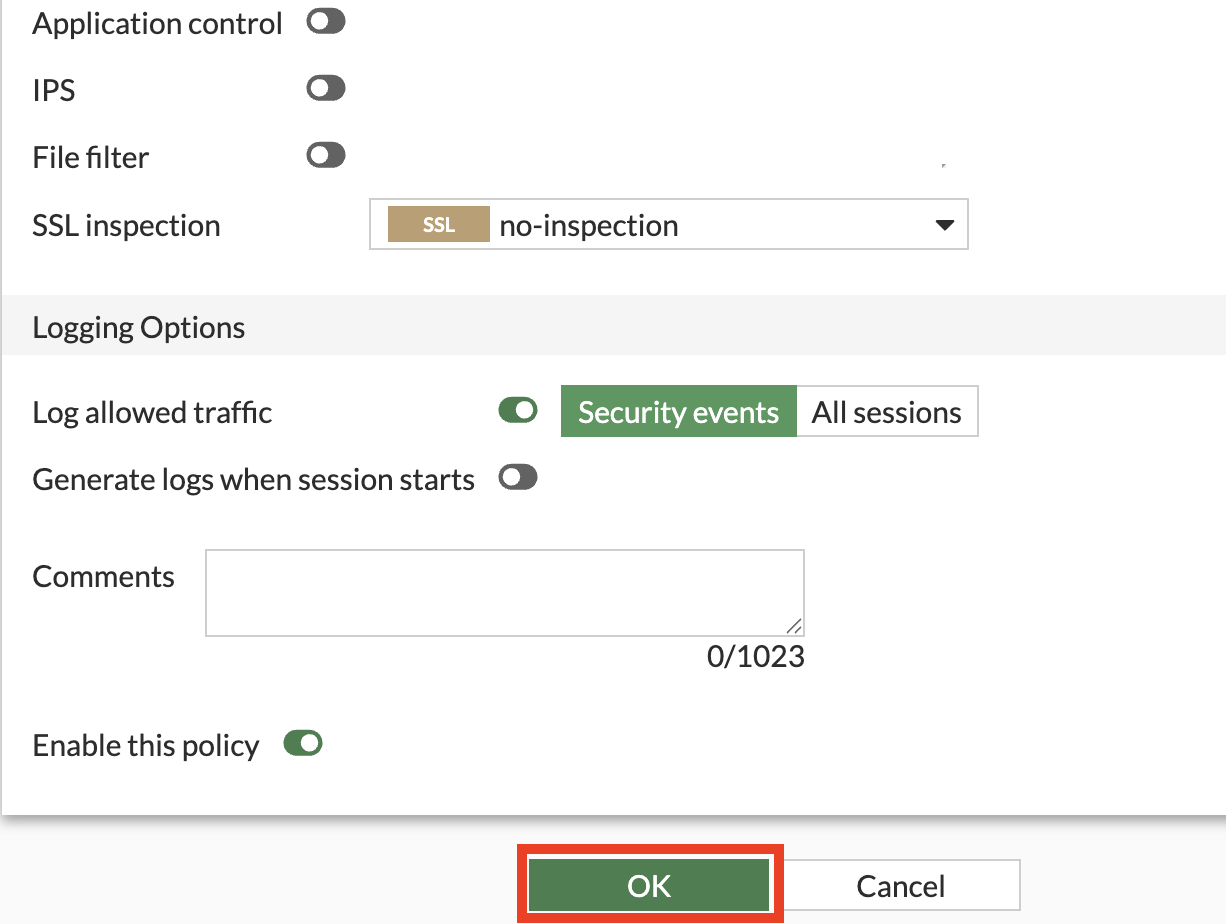Screen dimensions: 1226x924
Task: Toggle Generate logs when session starts
Action: pos(518,478)
